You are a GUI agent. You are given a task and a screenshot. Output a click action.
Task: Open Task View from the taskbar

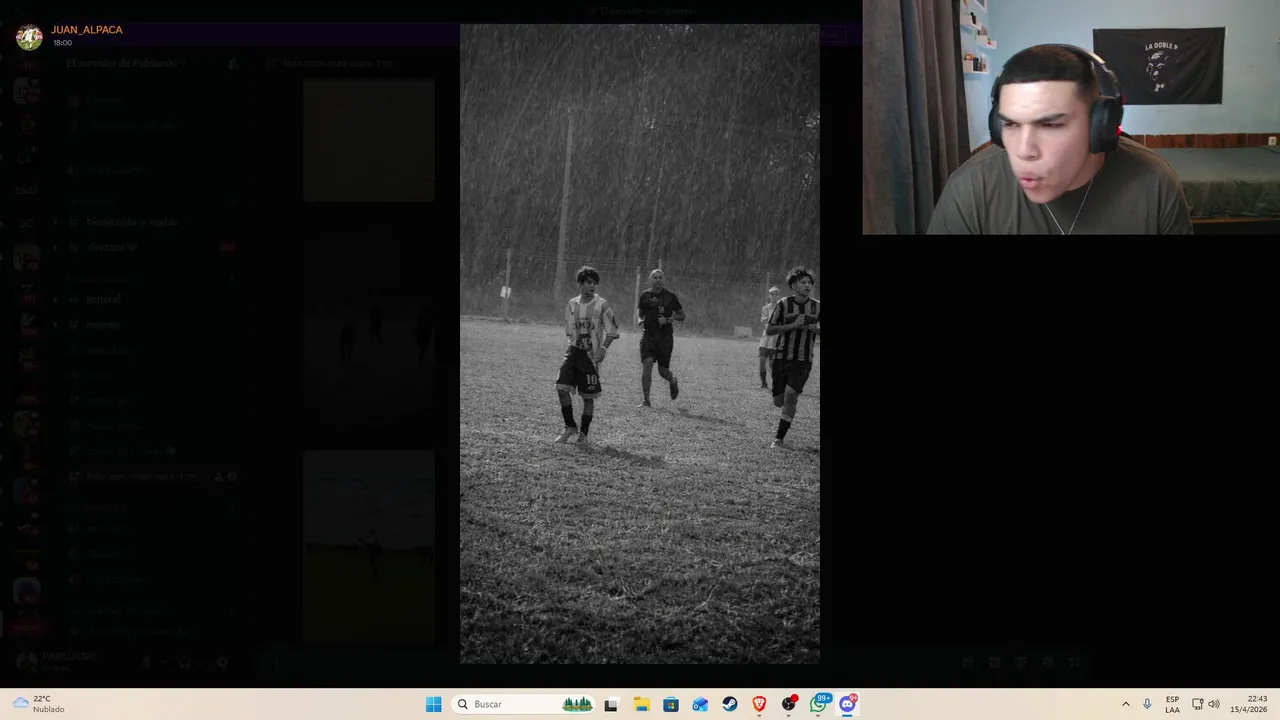click(x=611, y=704)
